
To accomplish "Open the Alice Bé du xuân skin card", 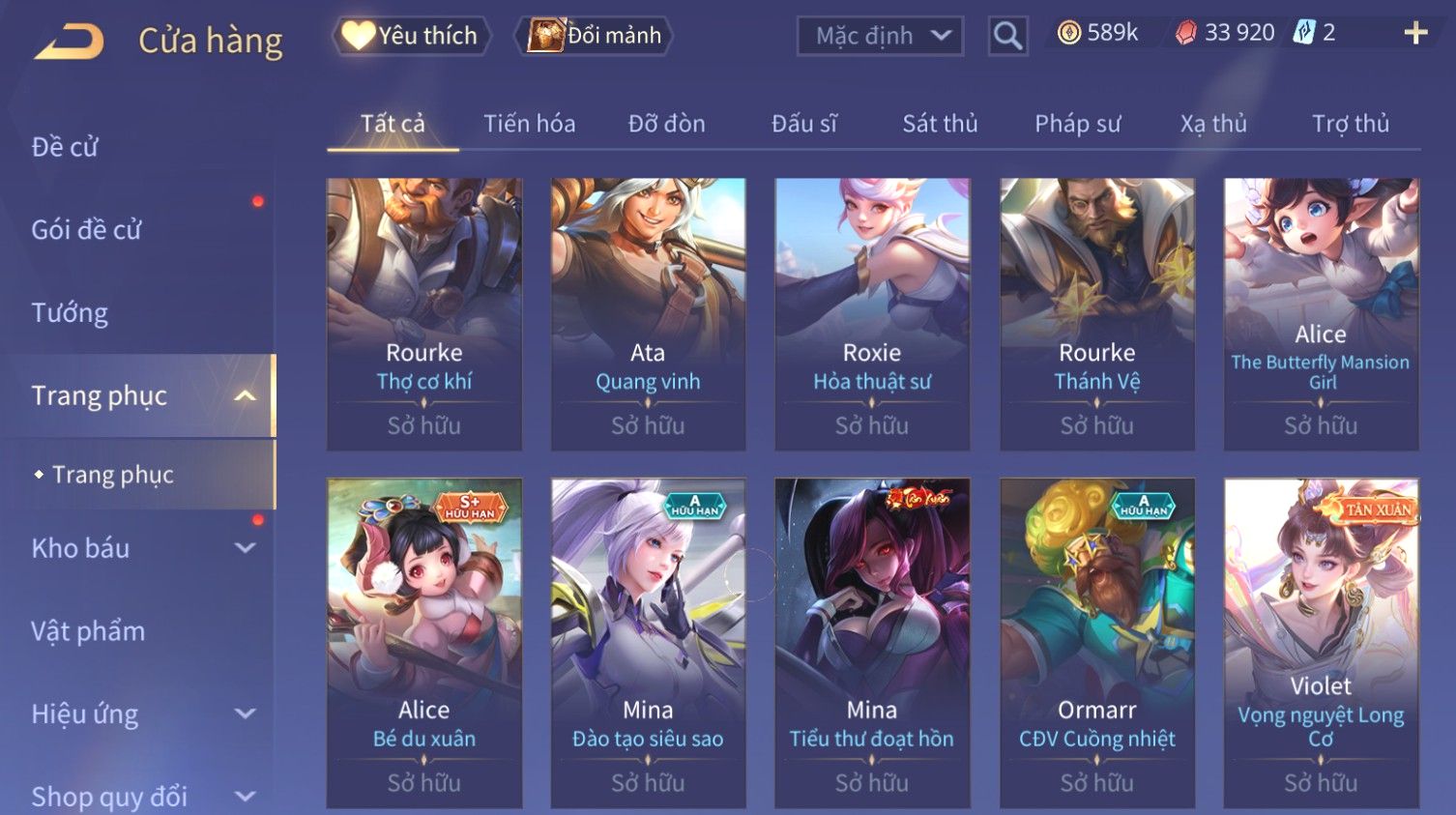I will pos(424,643).
